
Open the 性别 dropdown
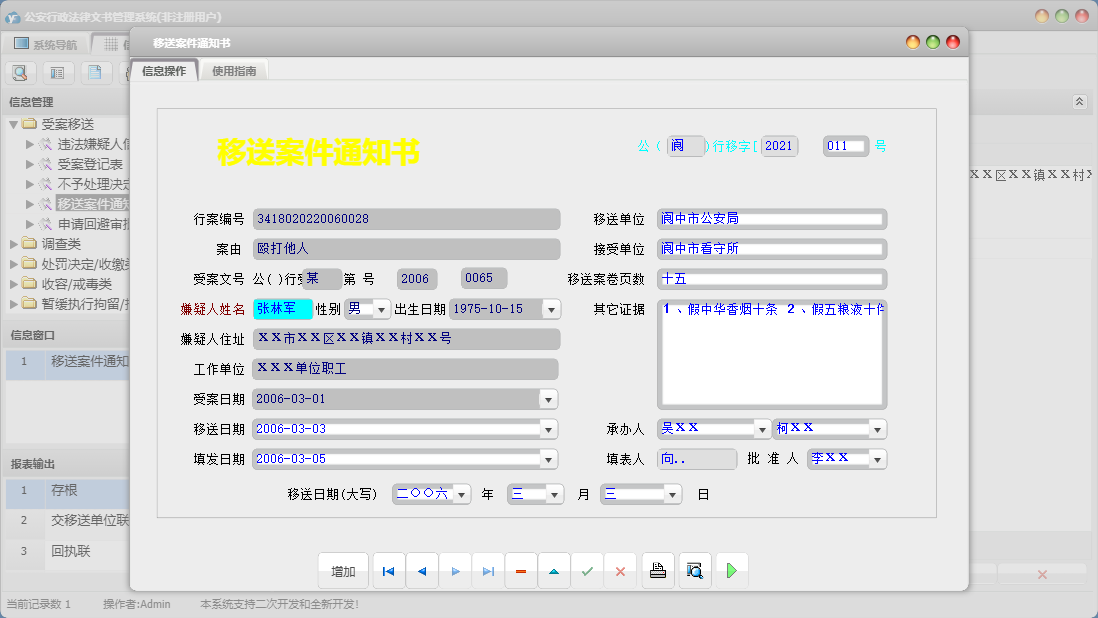coord(381,310)
